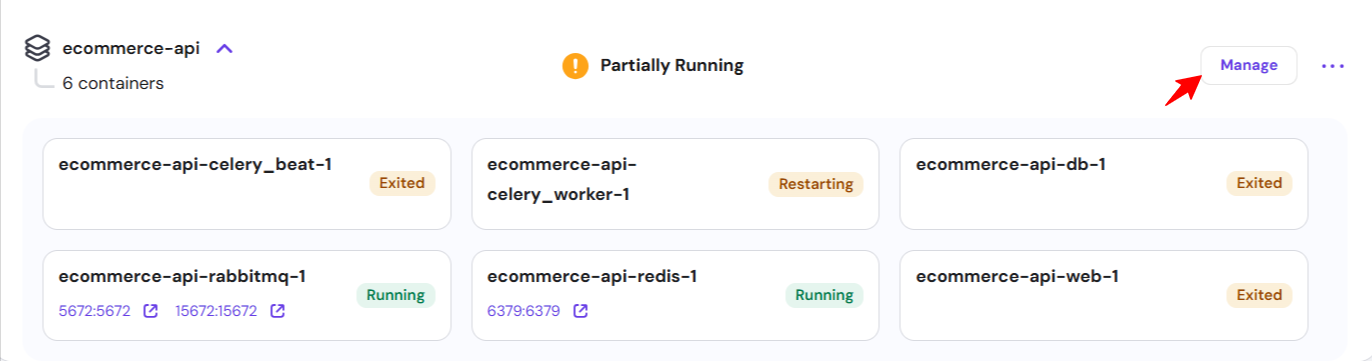Click Restarting badge on celery_worker-1 card
1372x361 pixels.
(x=816, y=184)
